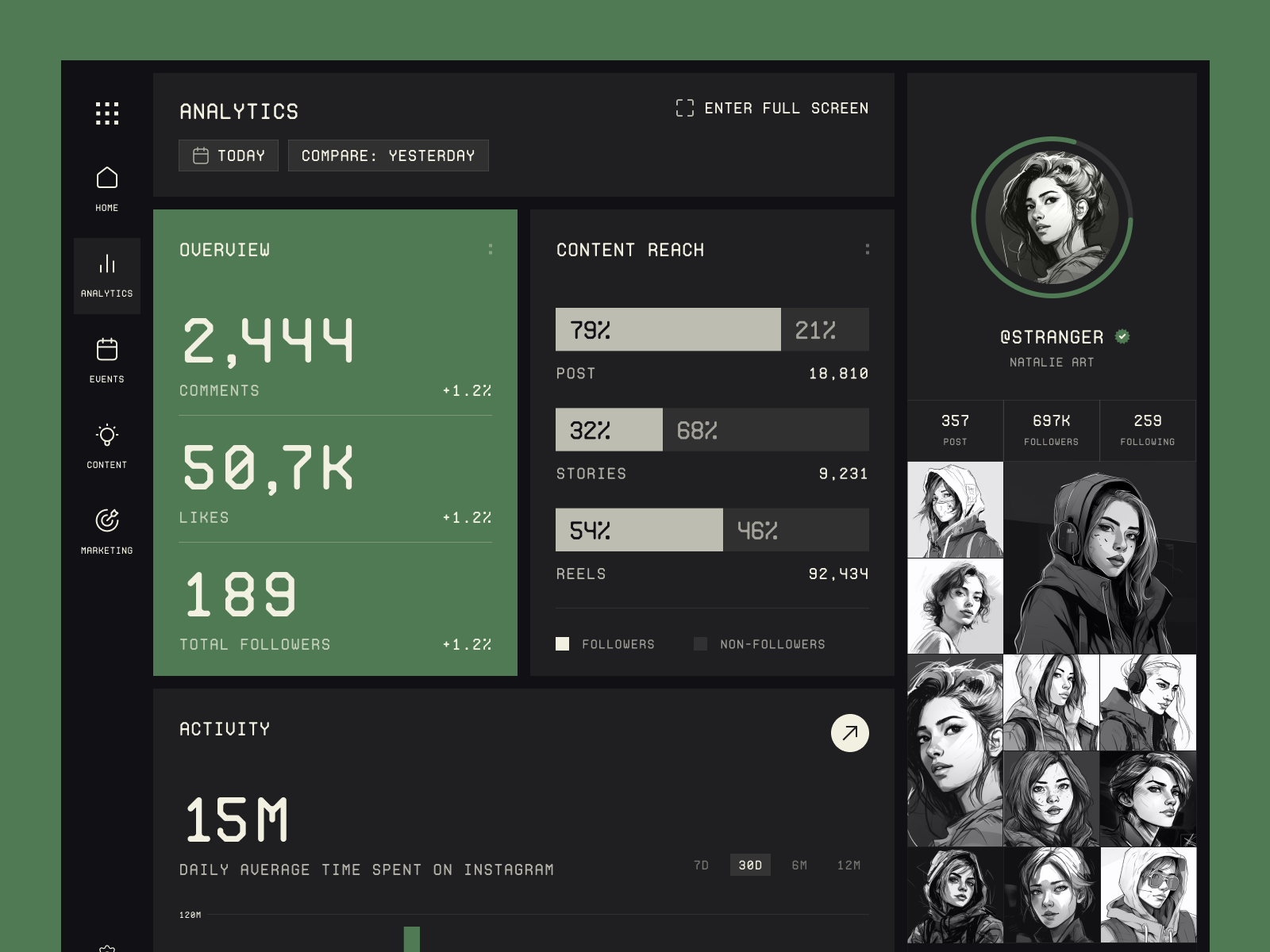
Task: Open Activity details via arrow button
Action: pyautogui.click(x=848, y=732)
